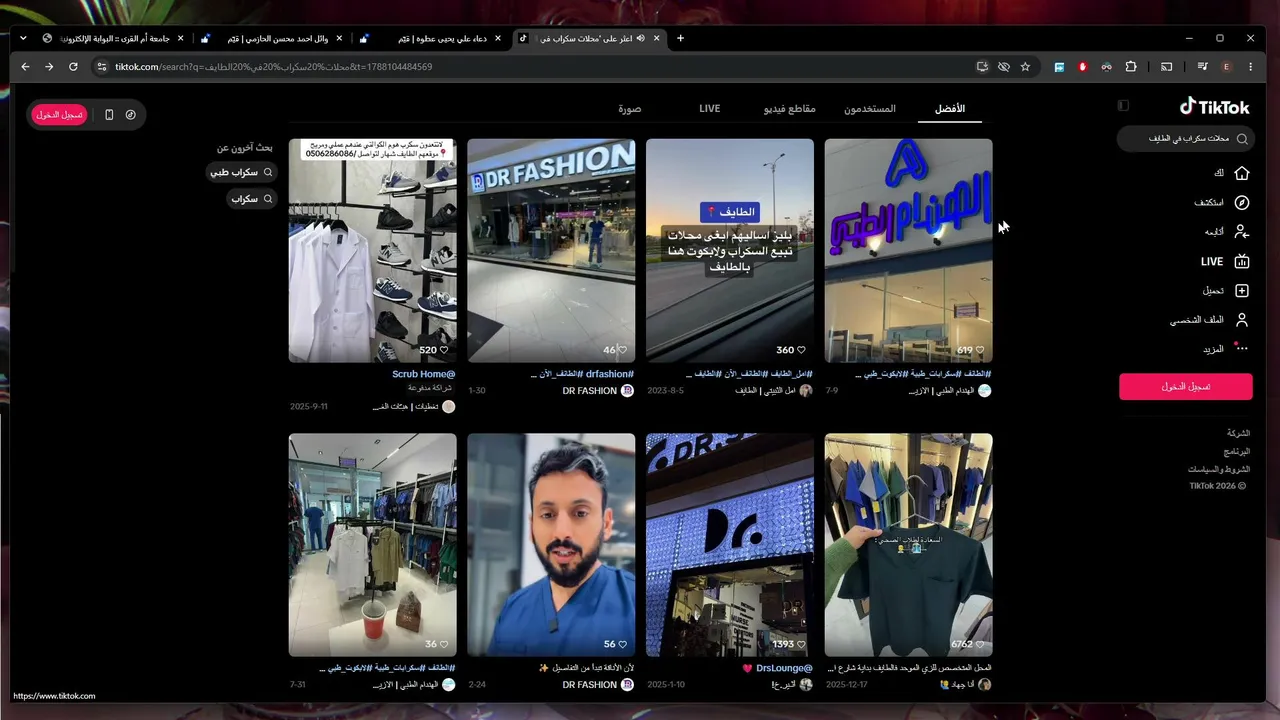
Task: Switch to the جامعة أم القرى browser tab
Action: tap(114, 38)
